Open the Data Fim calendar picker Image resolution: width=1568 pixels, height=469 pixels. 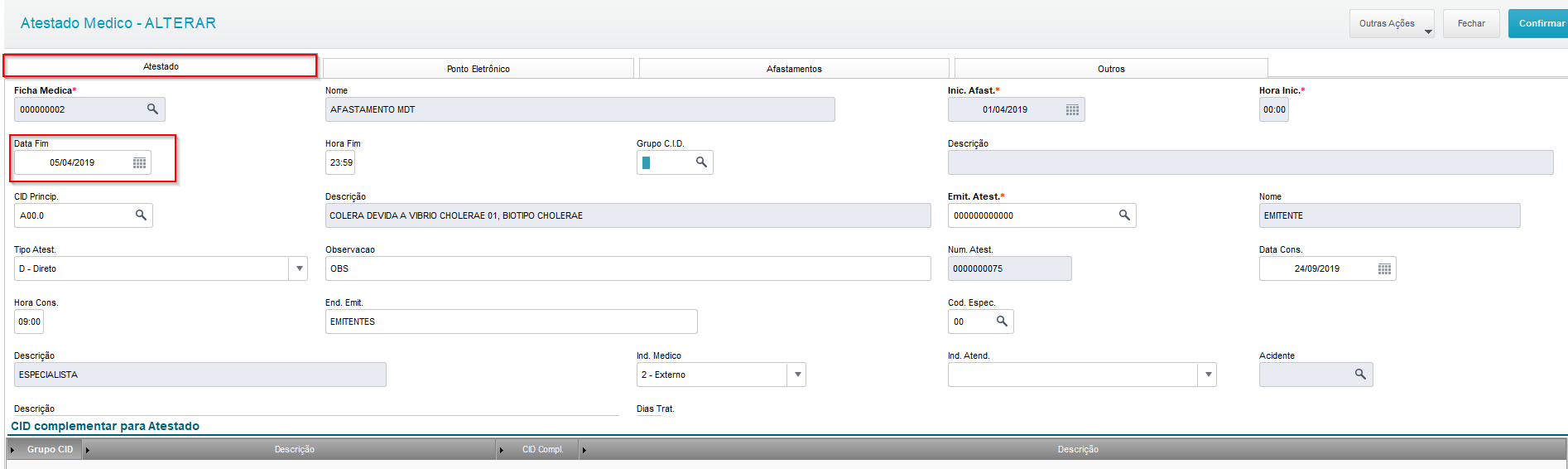(x=140, y=162)
